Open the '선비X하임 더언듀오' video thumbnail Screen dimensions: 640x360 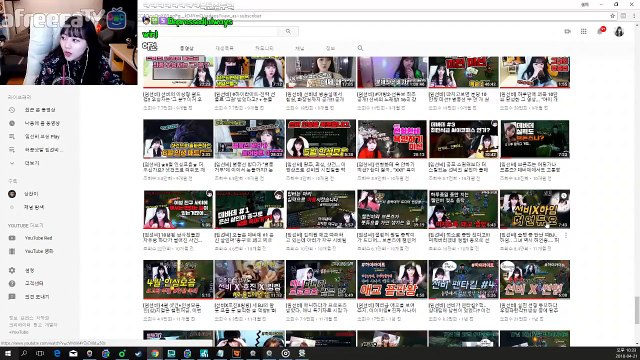(535, 209)
